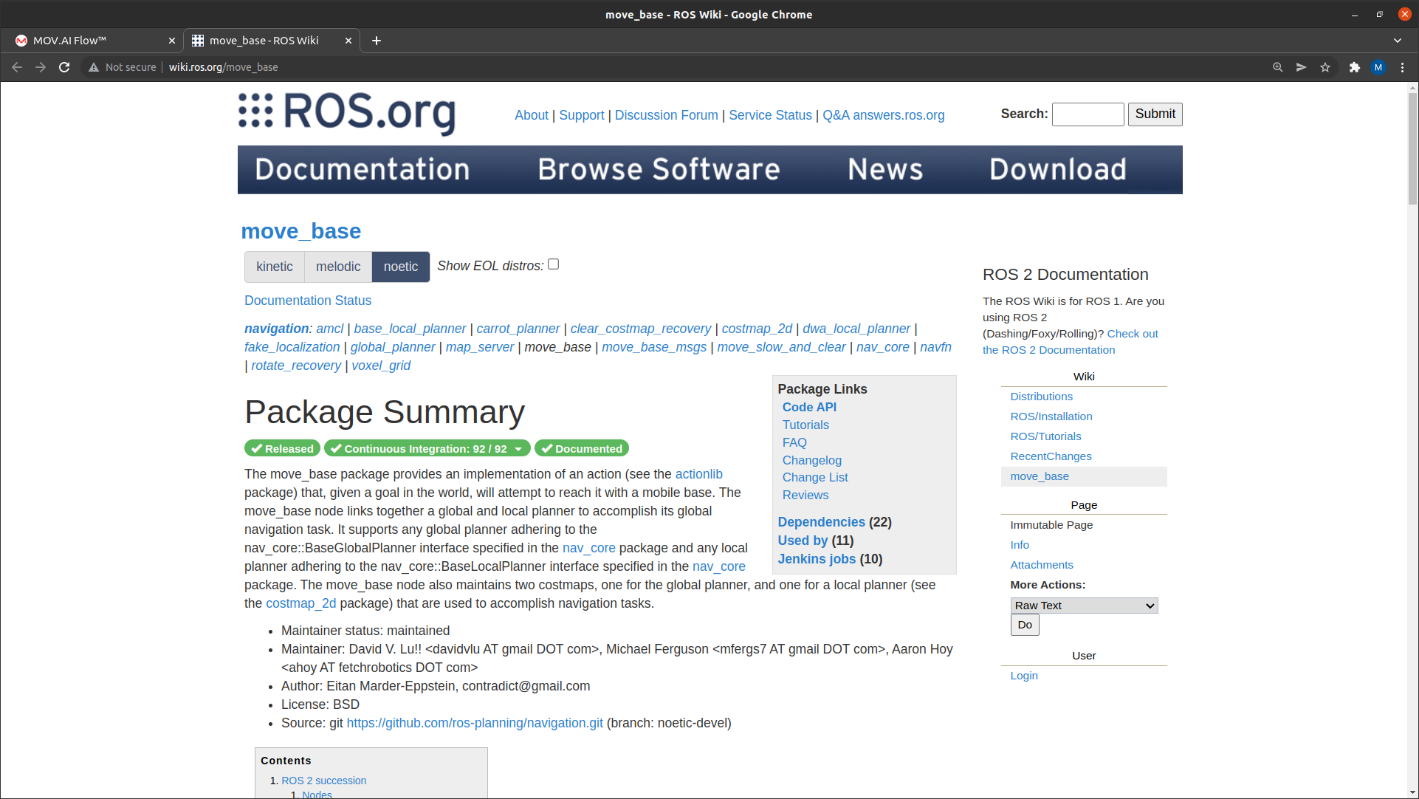Open the Changelog link
The height and width of the screenshot is (799, 1419).
812,460
